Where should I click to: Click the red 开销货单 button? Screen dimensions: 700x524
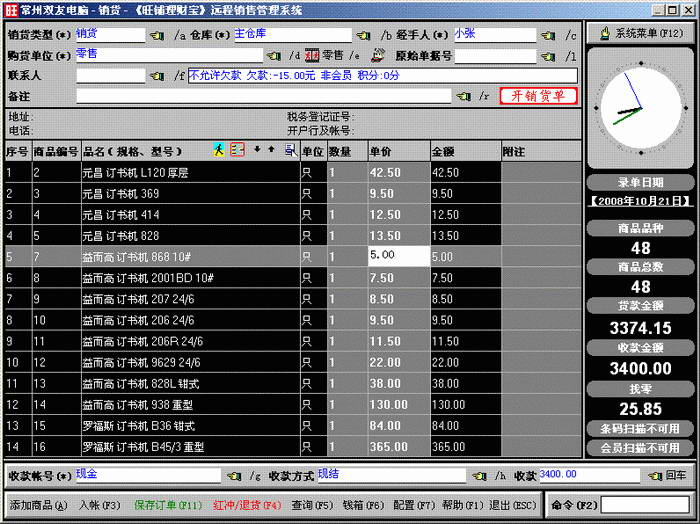538,96
